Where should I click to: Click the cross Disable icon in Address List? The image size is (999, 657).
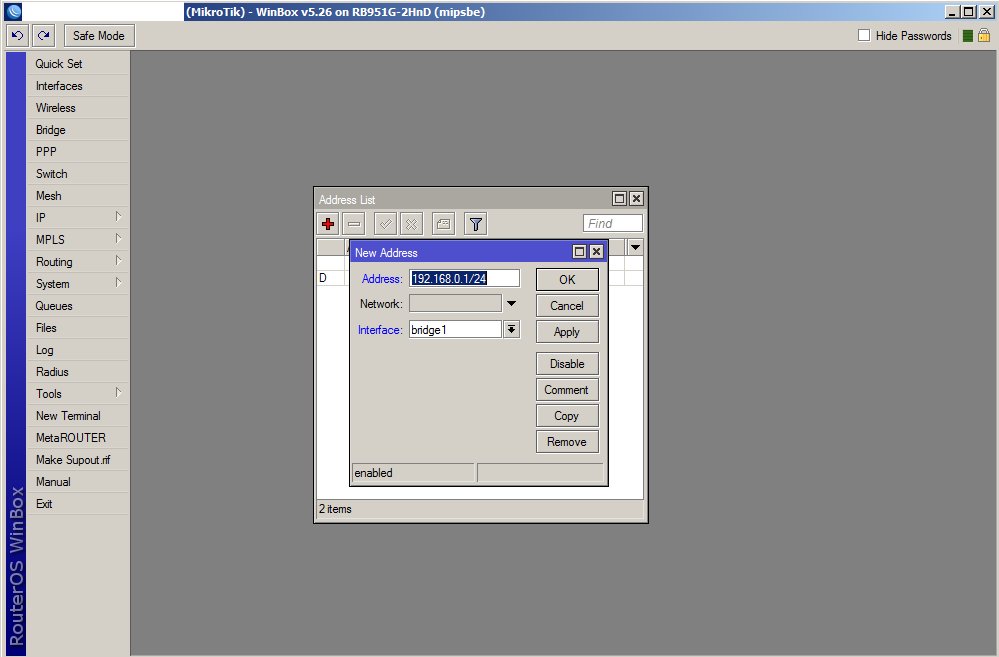click(412, 224)
